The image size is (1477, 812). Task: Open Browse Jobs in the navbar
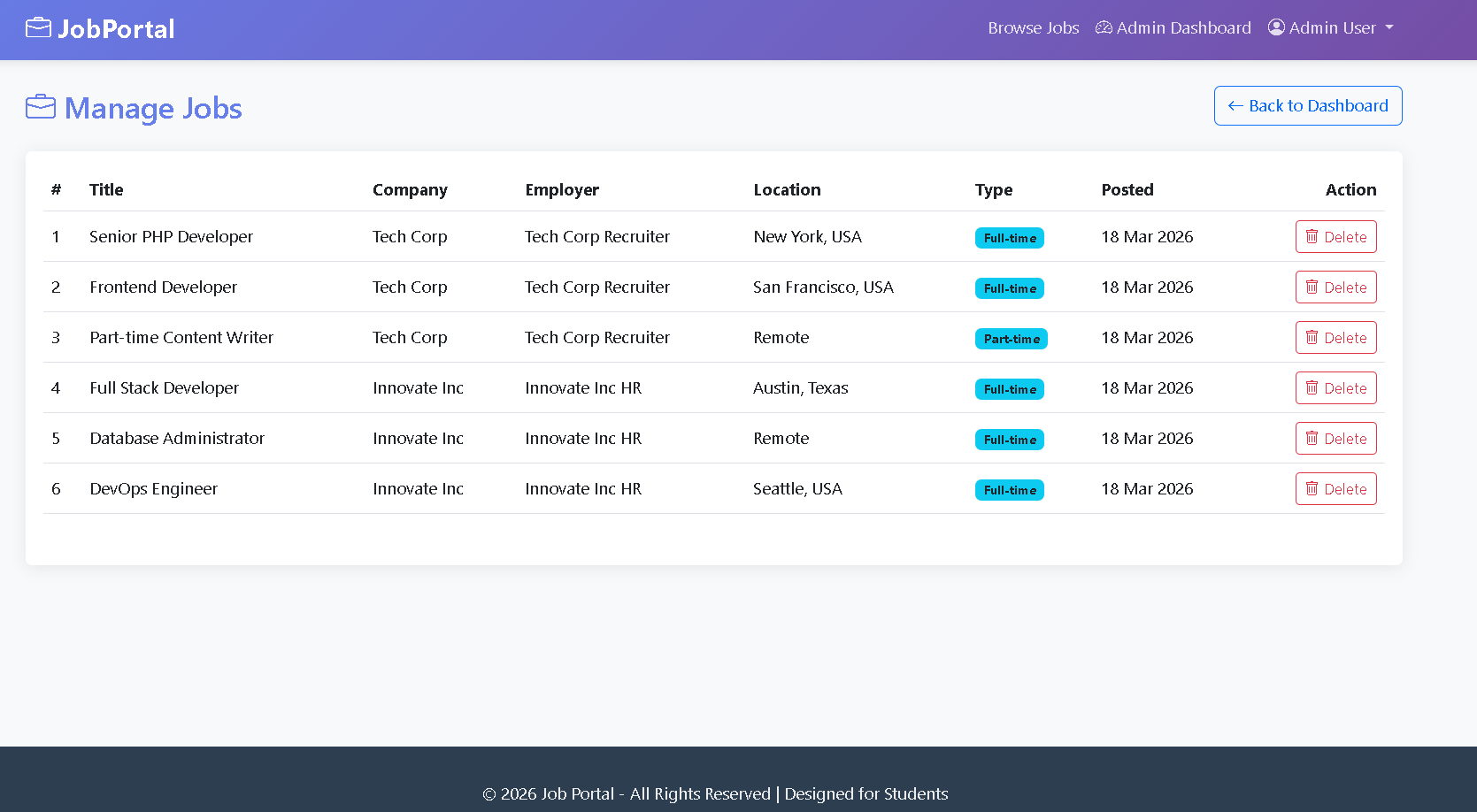point(1034,27)
